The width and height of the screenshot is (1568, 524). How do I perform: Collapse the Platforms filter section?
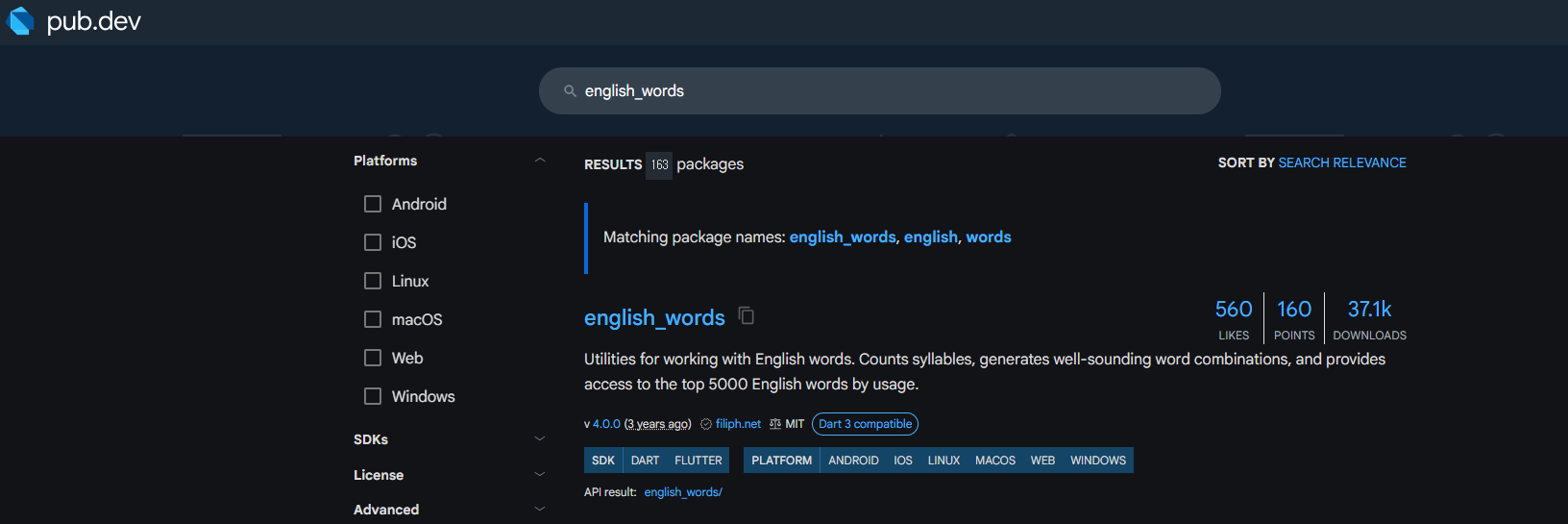pos(540,161)
